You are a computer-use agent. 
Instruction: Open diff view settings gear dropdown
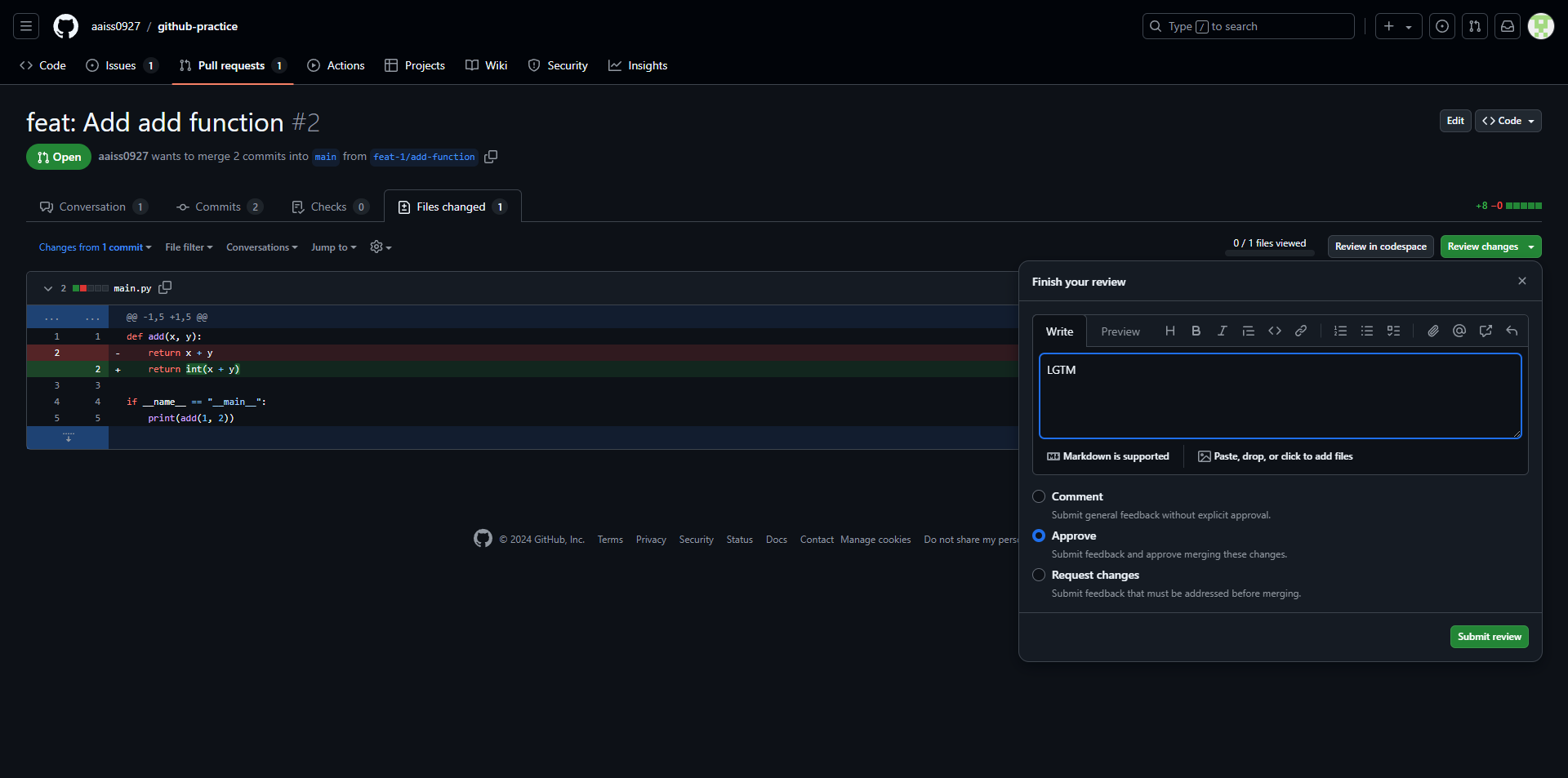coord(381,247)
